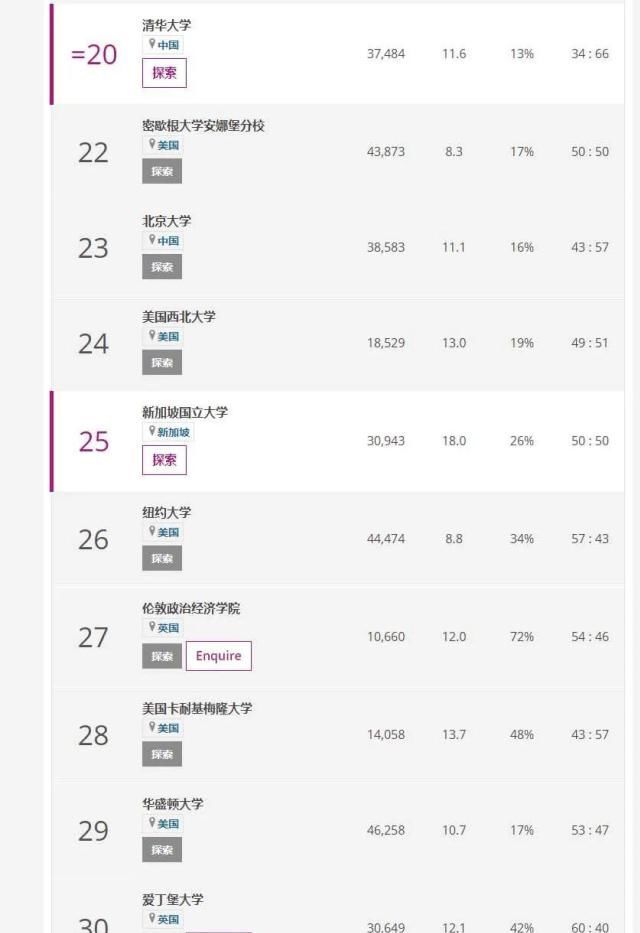This screenshot has height=933, width=640.
Task: Click the location pin icon under 清华大学
Action: 152,44
